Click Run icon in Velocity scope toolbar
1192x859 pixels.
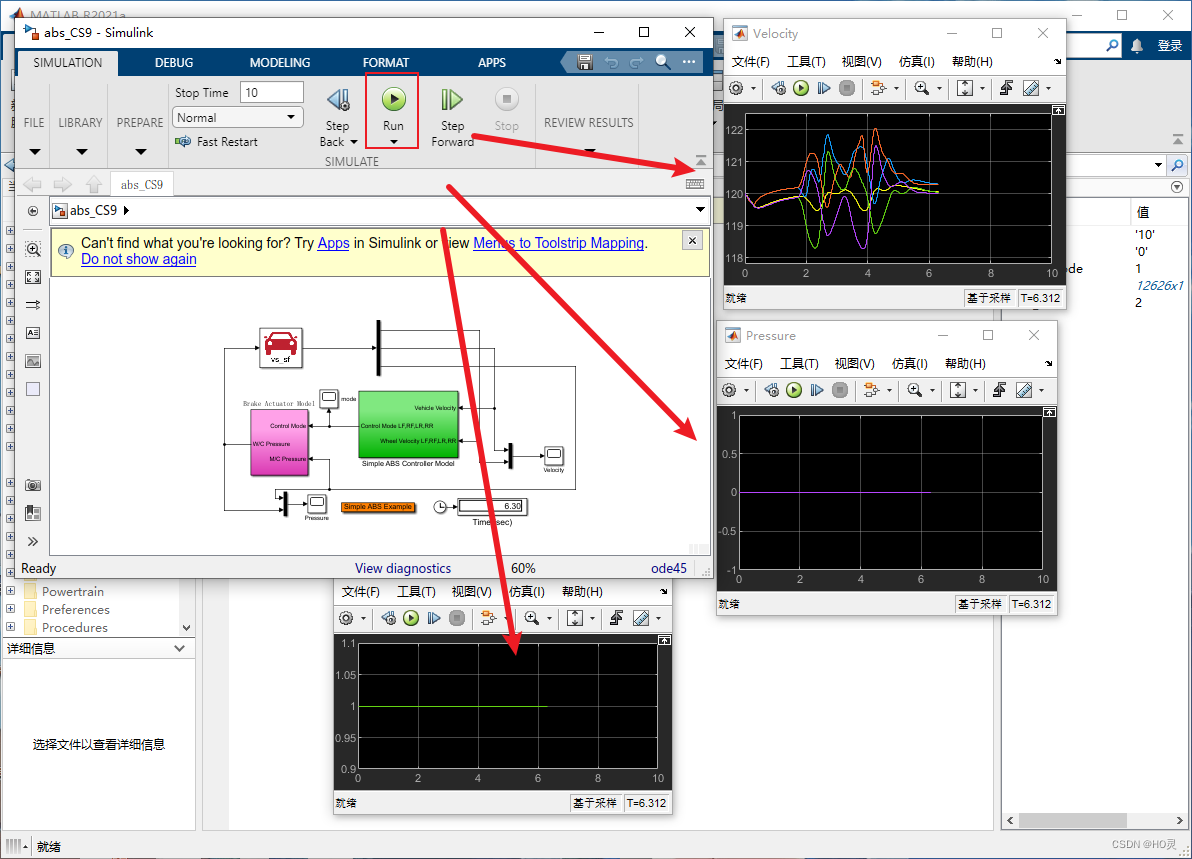(x=800, y=88)
